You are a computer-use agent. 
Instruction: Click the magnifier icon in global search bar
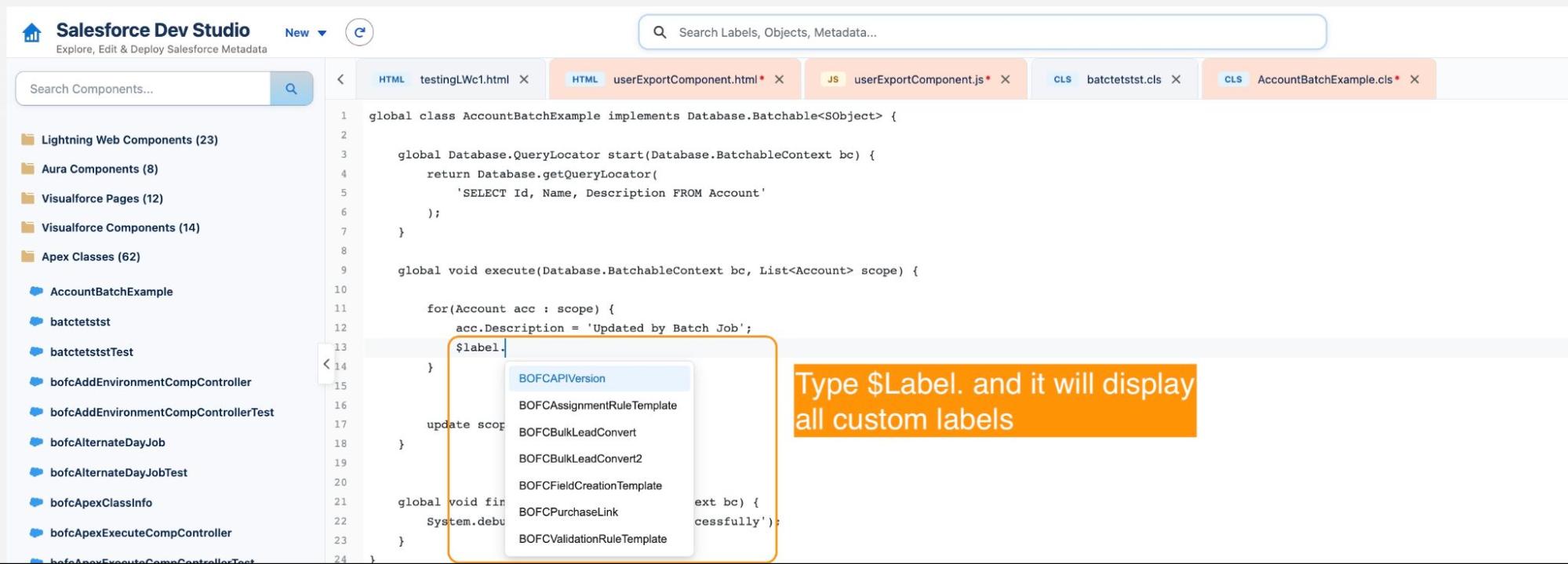(x=660, y=32)
